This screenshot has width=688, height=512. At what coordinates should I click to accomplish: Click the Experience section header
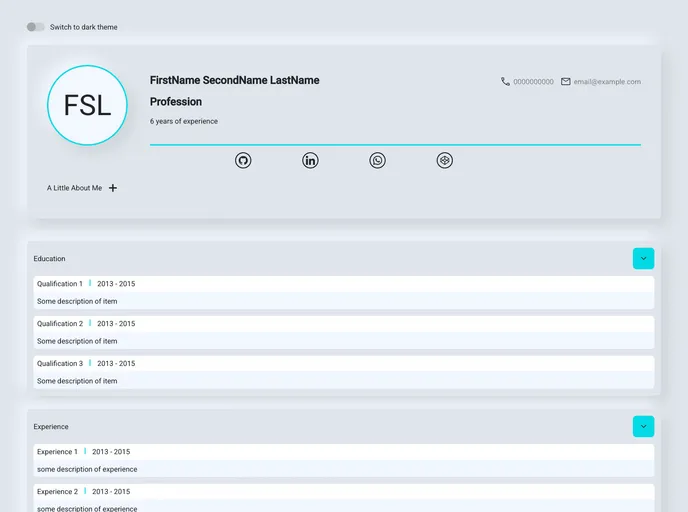point(51,427)
